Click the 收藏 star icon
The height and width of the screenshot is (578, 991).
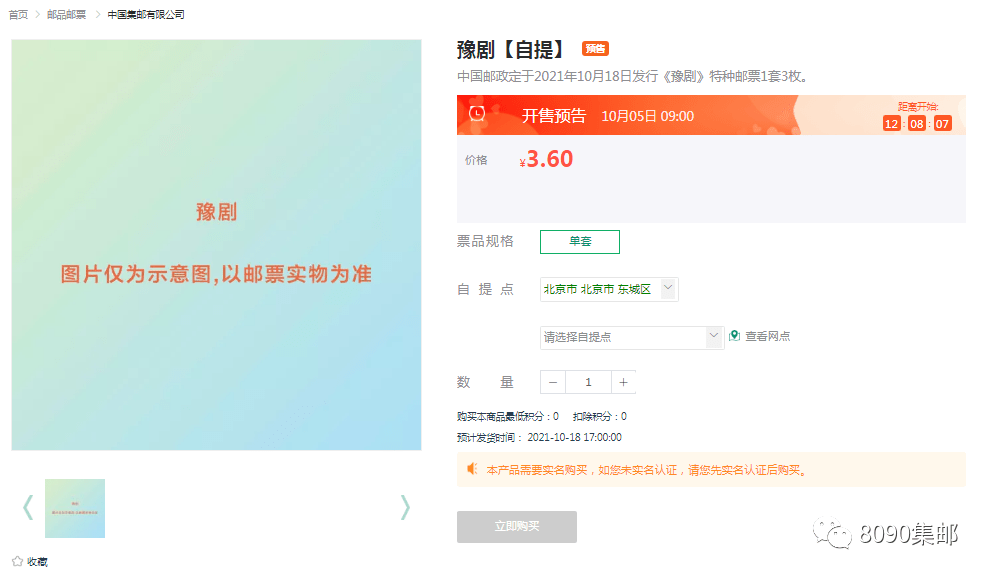coord(17,561)
